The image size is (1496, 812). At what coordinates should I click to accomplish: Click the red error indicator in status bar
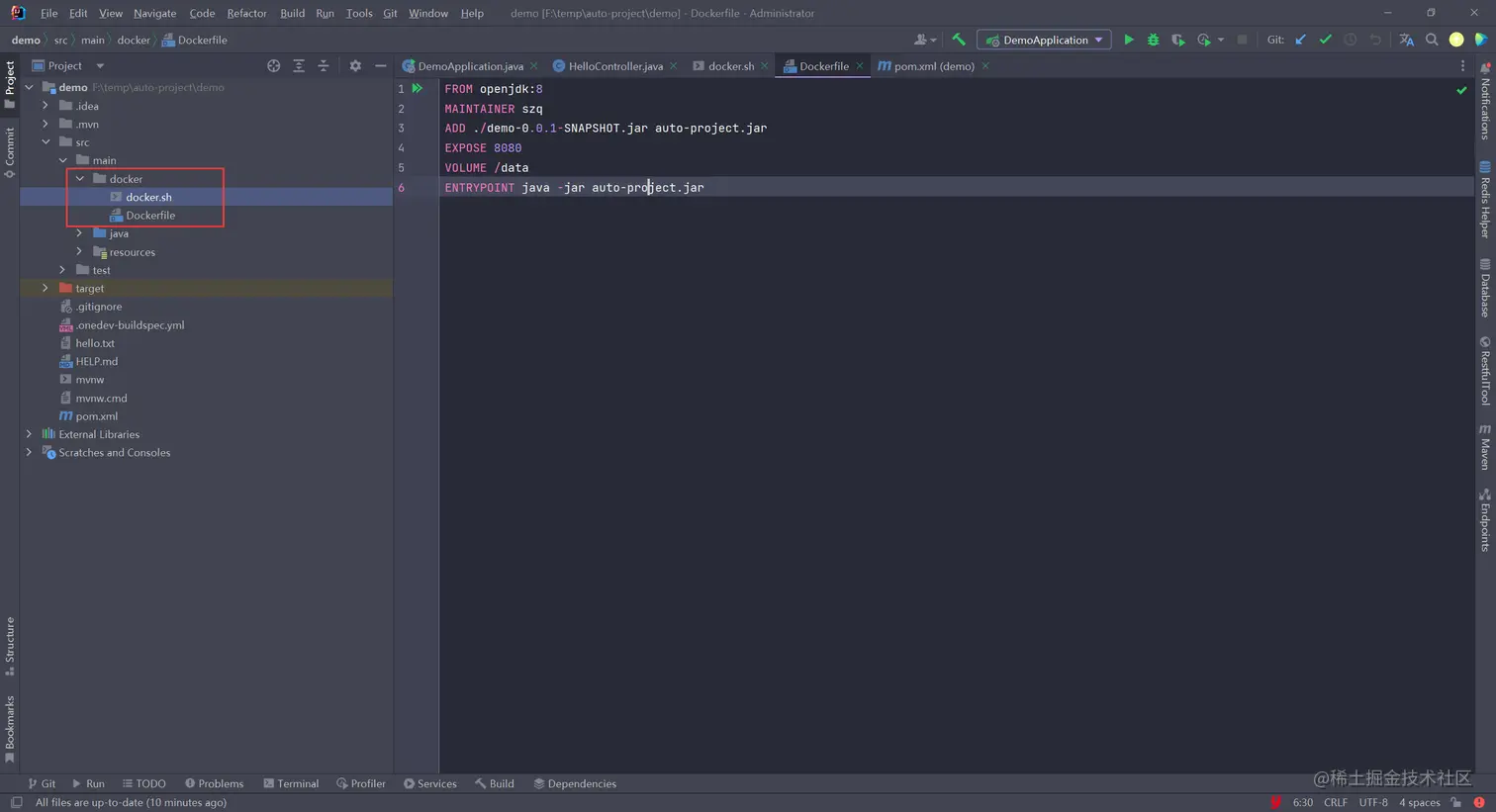click(1479, 802)
